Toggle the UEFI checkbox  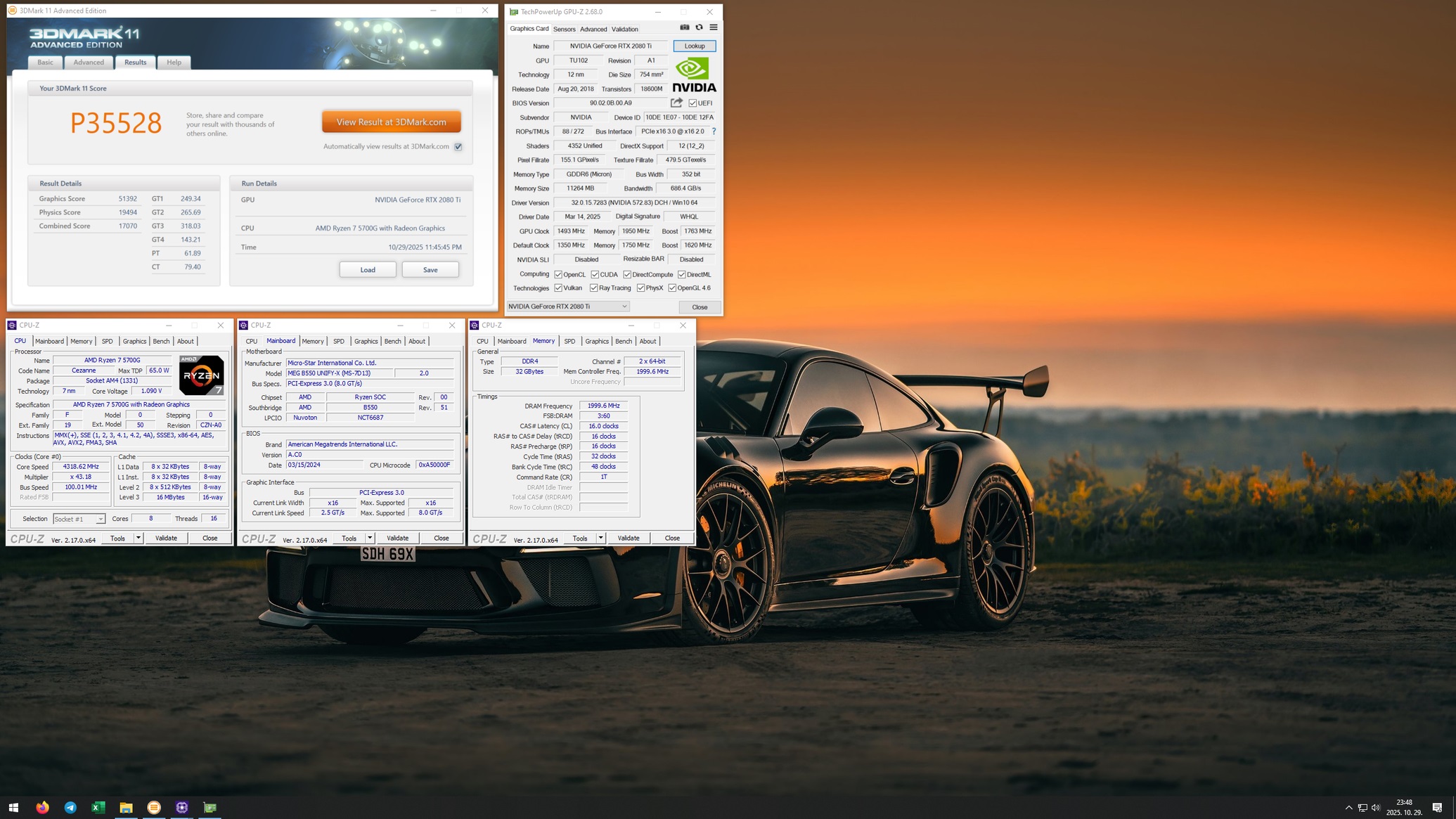pyautogui.click(x=692, y=103)
